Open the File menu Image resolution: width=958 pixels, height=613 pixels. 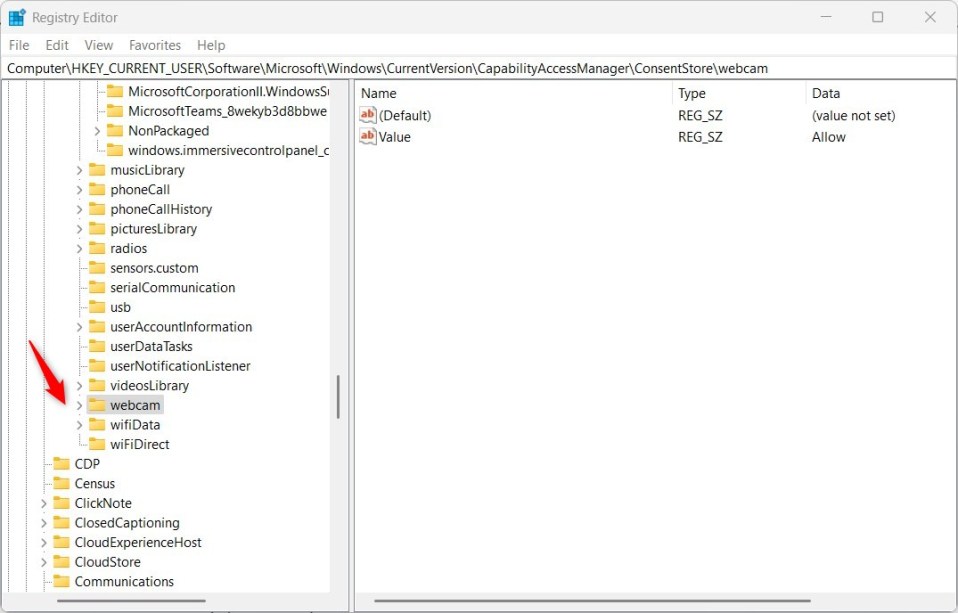click(19, 45)
